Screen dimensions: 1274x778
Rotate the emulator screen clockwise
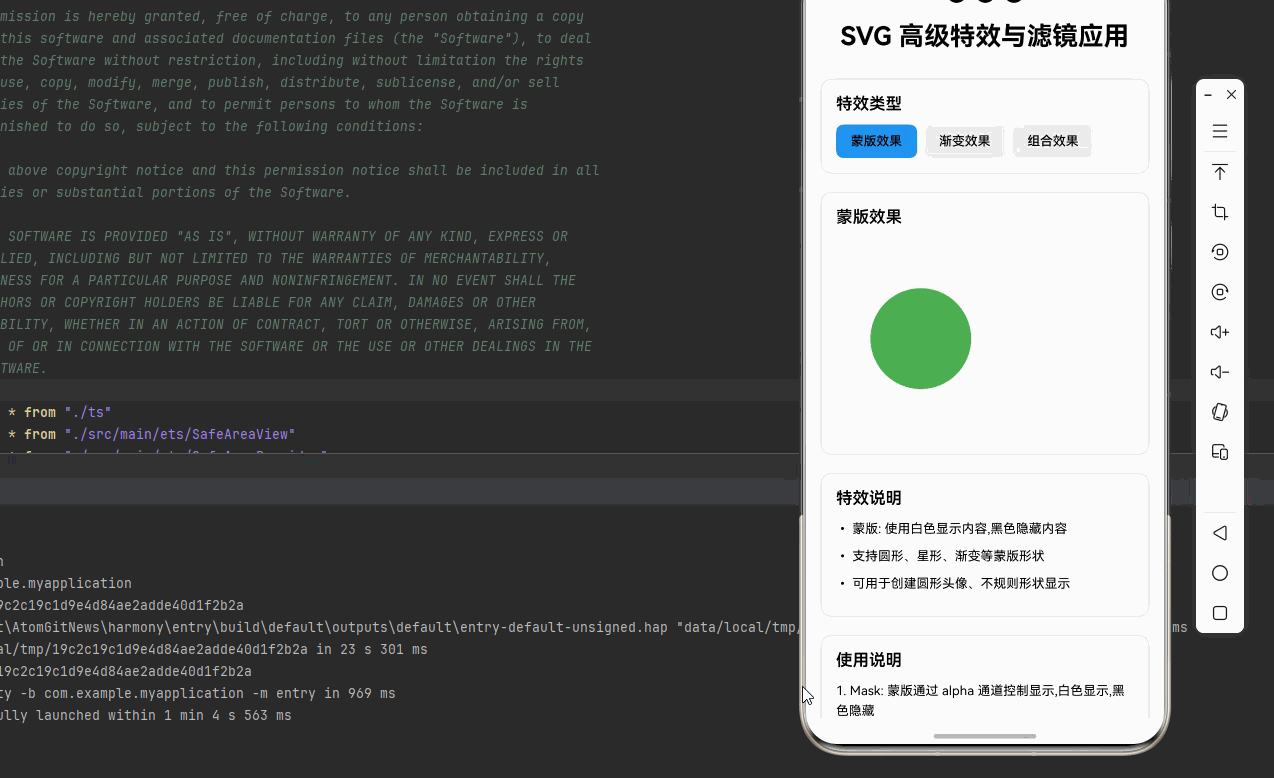tap(1219, 292)
